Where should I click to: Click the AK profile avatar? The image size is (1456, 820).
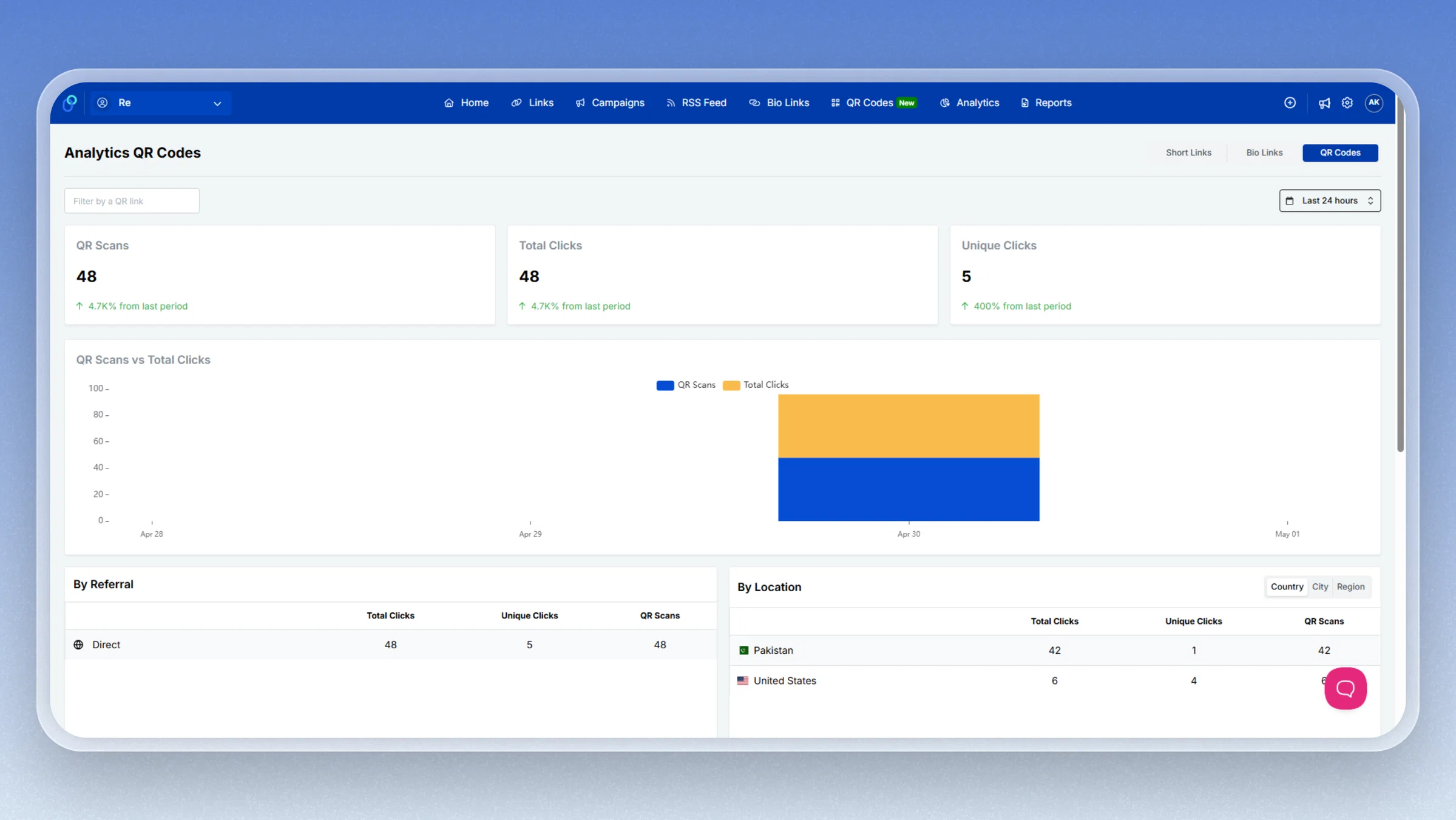pyautogui.click(x=1374, y=103)
